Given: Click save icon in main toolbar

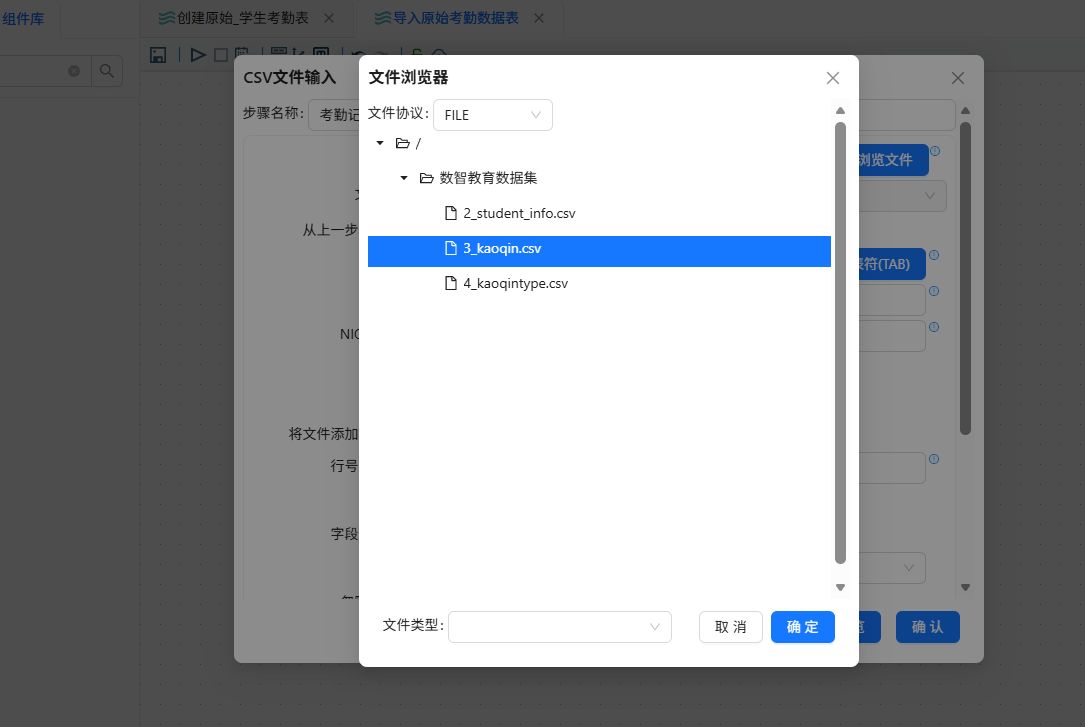Looking at the screenshot, I should pos(158,55).
